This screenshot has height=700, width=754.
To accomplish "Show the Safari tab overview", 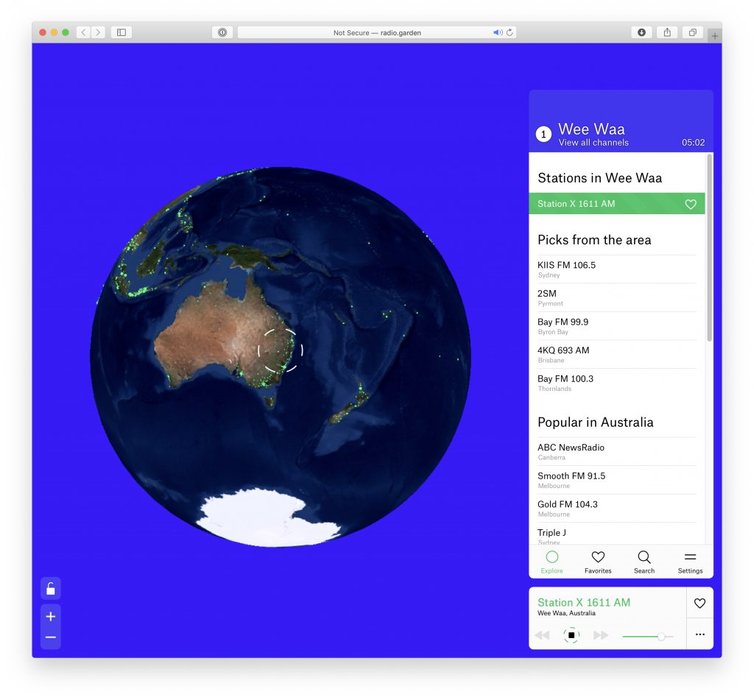I will pos(692,32).
